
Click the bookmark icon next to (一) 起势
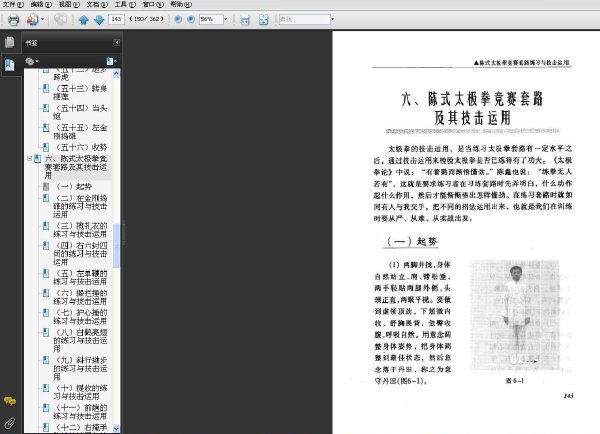tap(46, 186)
